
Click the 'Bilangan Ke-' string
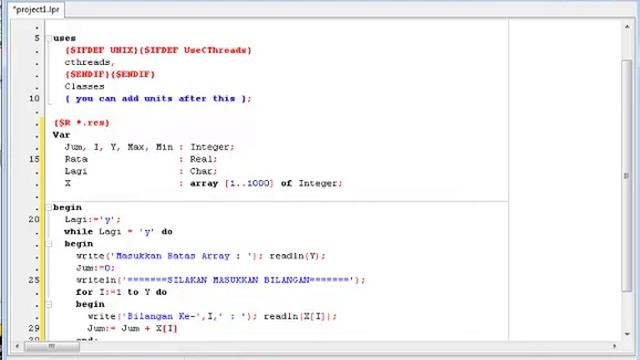[161, 316]
